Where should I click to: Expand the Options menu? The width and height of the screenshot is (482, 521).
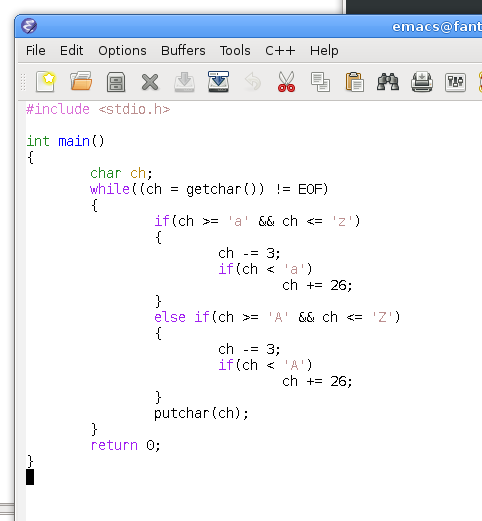(122, 51)
